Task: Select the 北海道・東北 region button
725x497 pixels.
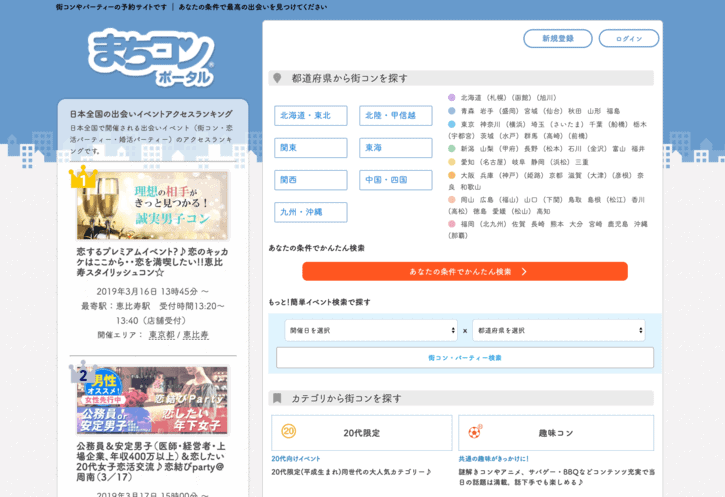Action: point(310,116)
